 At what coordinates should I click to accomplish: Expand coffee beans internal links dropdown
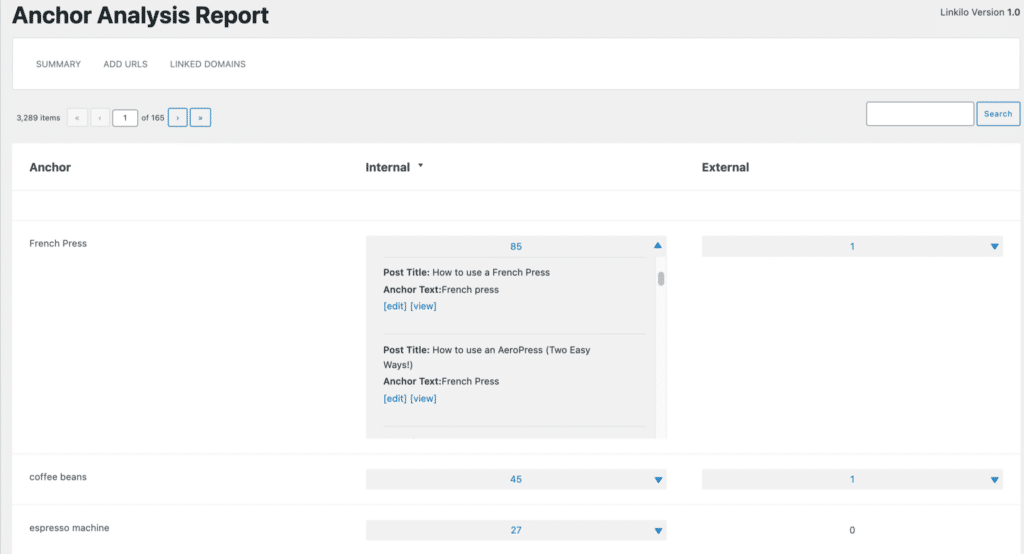pyautogui.click(x=657, y=480)
